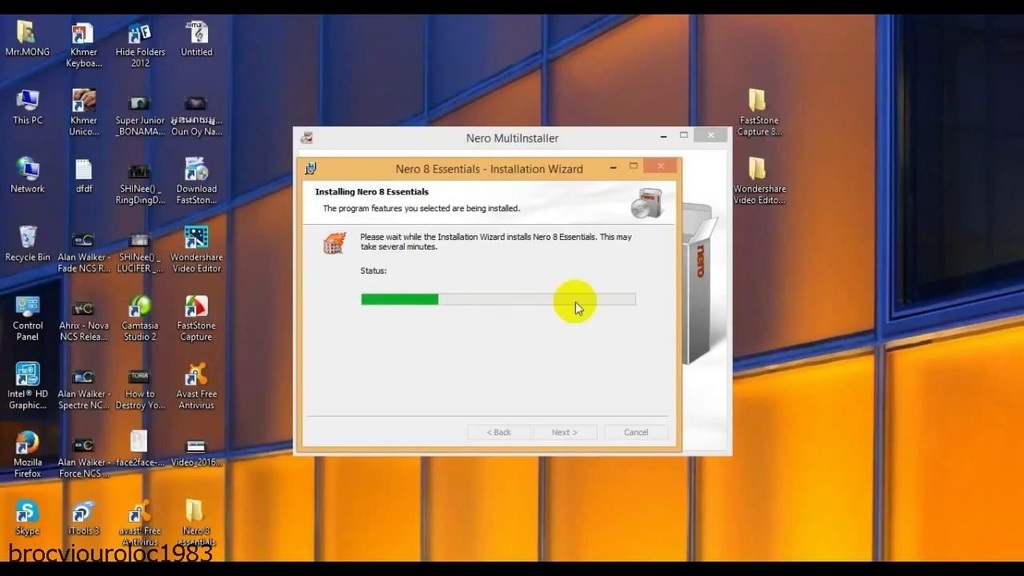The width and height of the screenshot is (1024, 576).
Task: Open Intel HD Graphics shortcut
Action: [27, 386]
